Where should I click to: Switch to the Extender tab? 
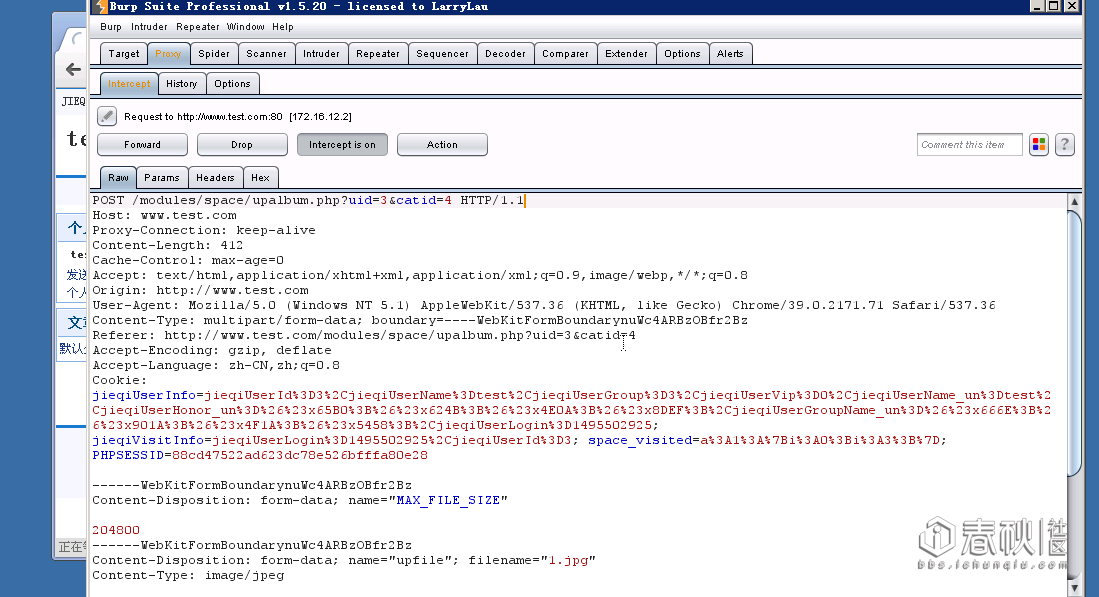coord(627,53)
